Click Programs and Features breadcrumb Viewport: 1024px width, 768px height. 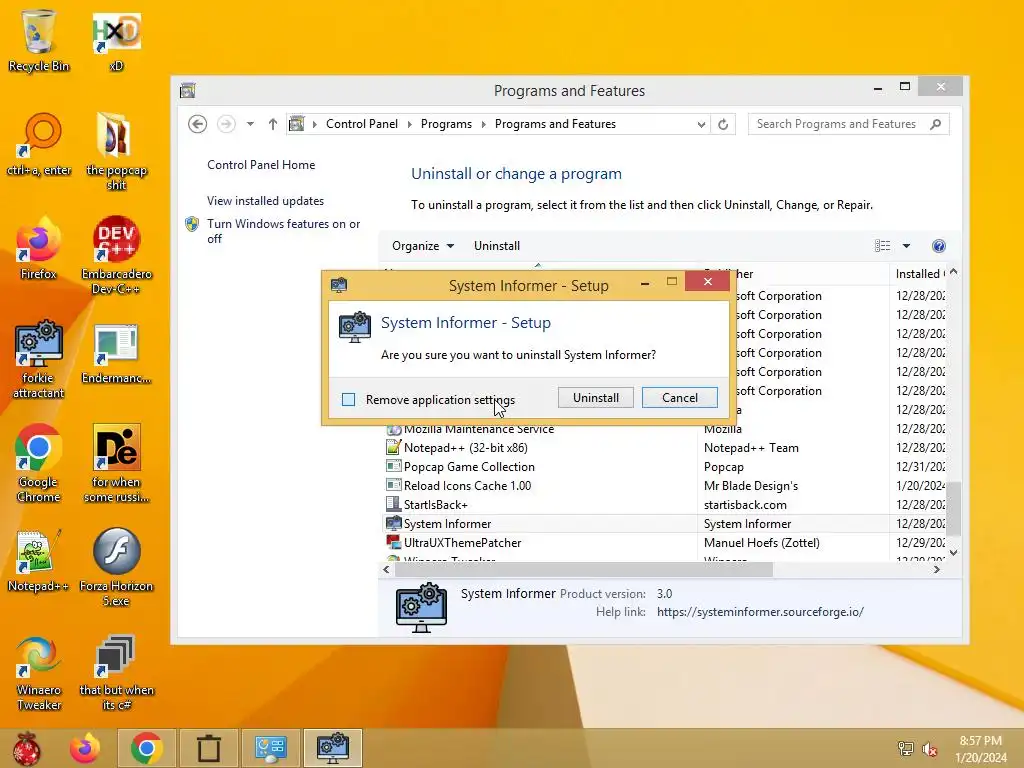point(555,124)
